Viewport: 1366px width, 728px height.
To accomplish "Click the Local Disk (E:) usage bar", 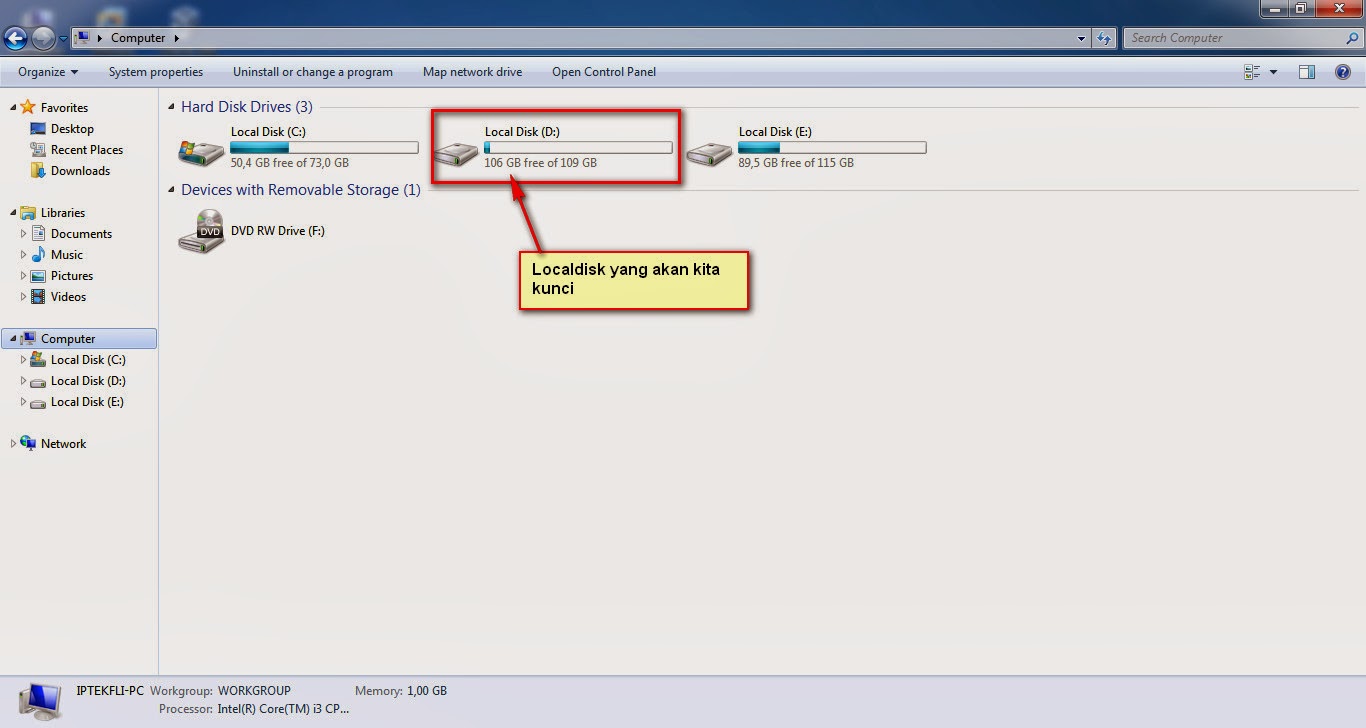I will pos(832,148).
